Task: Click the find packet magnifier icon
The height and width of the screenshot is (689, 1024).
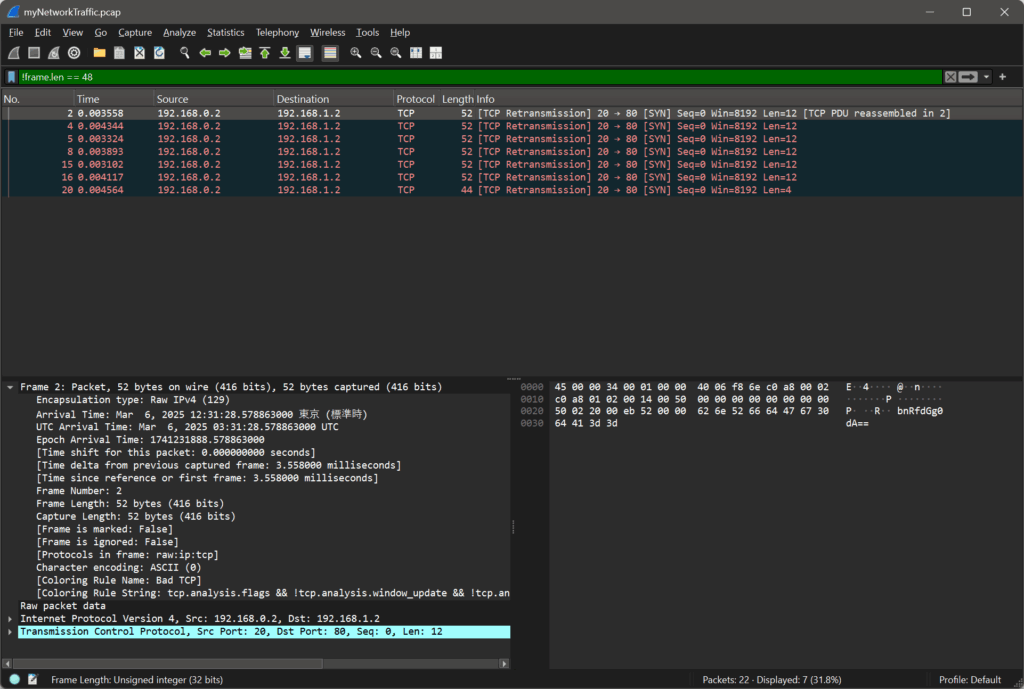Action: pos(184,52)
